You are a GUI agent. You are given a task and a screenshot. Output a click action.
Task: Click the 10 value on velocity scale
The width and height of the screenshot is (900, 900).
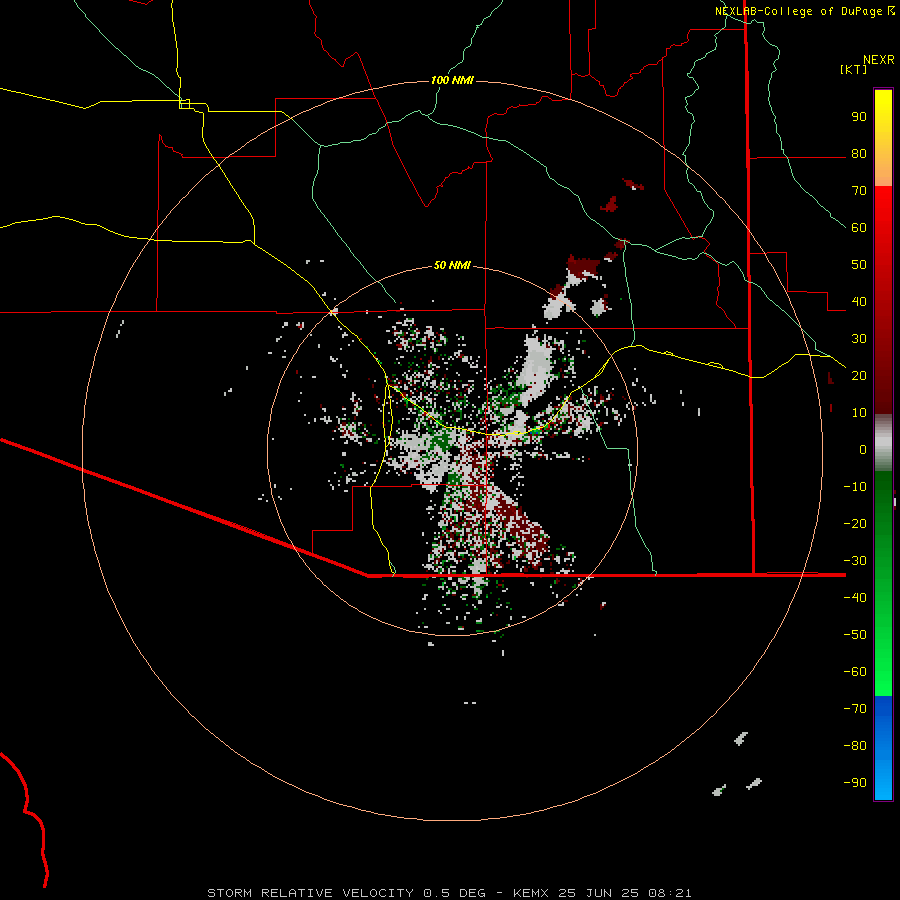859,413
